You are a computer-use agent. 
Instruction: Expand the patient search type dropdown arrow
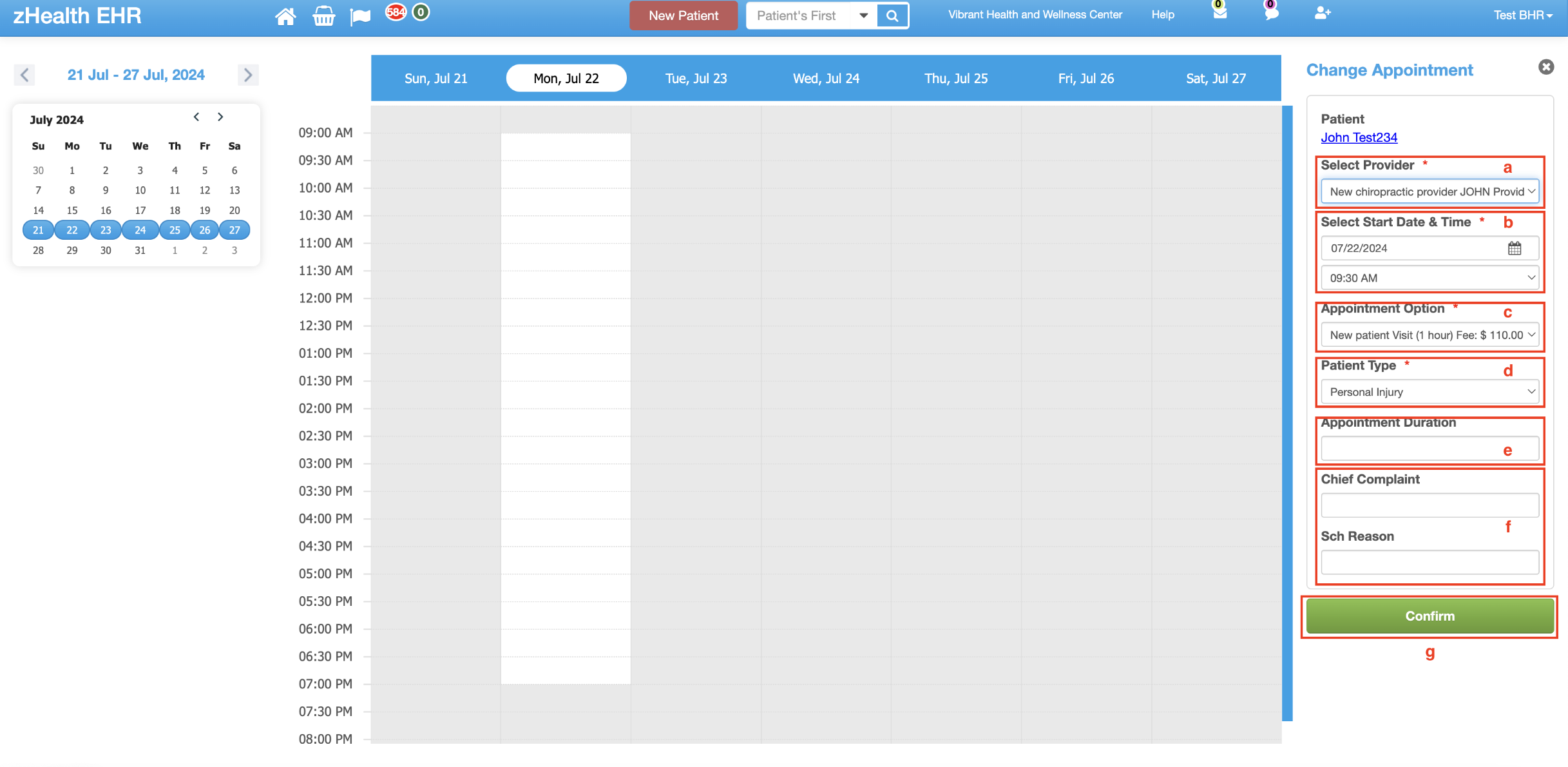pos(864,15)
